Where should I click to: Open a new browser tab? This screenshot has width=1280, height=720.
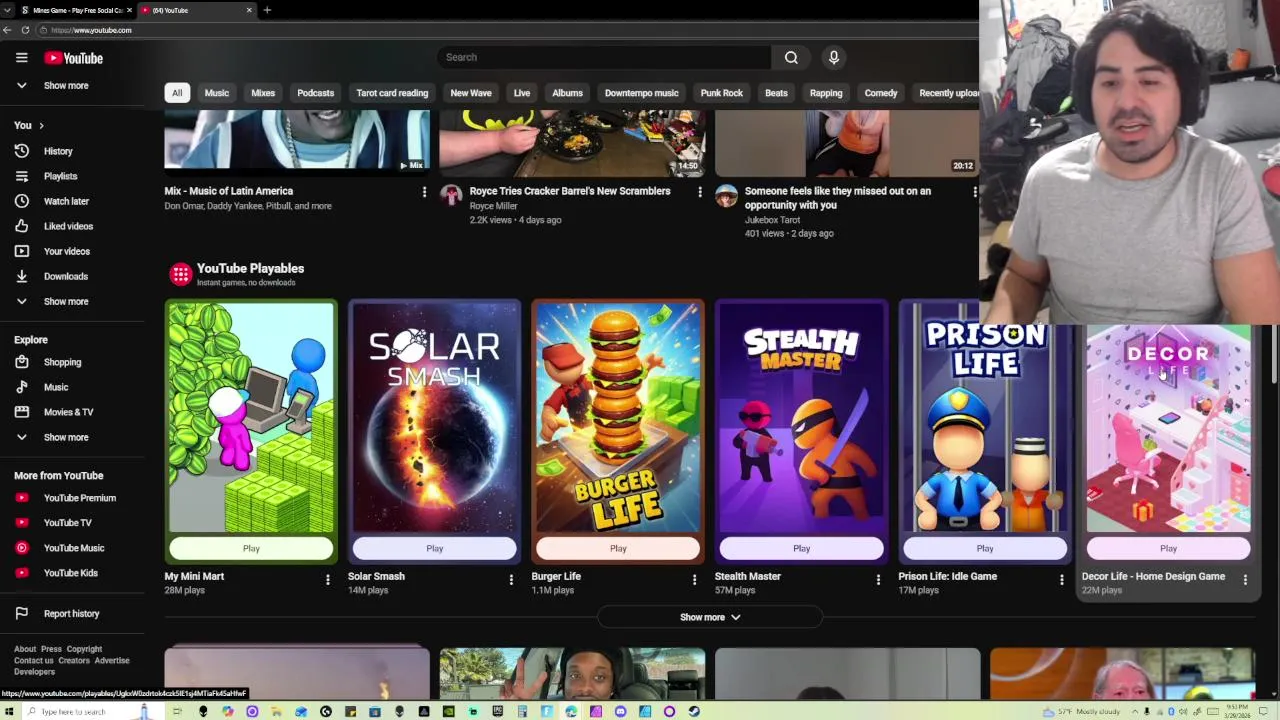(x=267, y=10)
